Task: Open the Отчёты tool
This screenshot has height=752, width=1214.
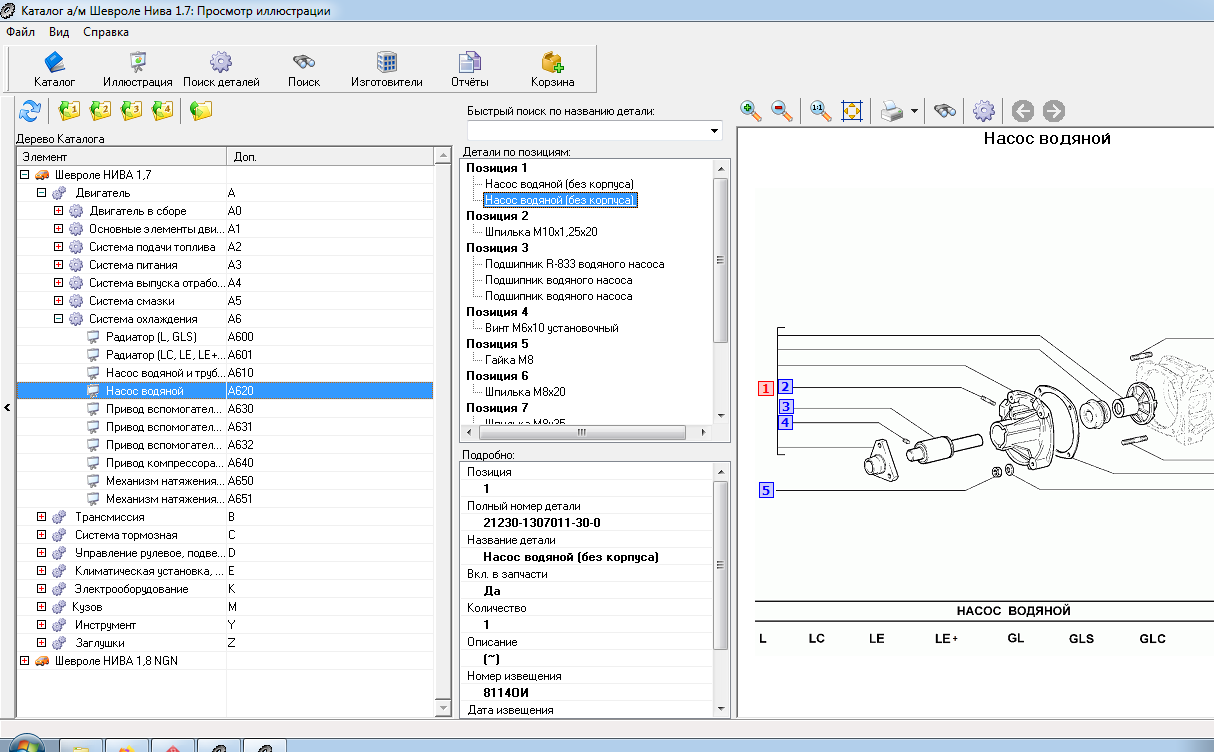Action: 470,69
